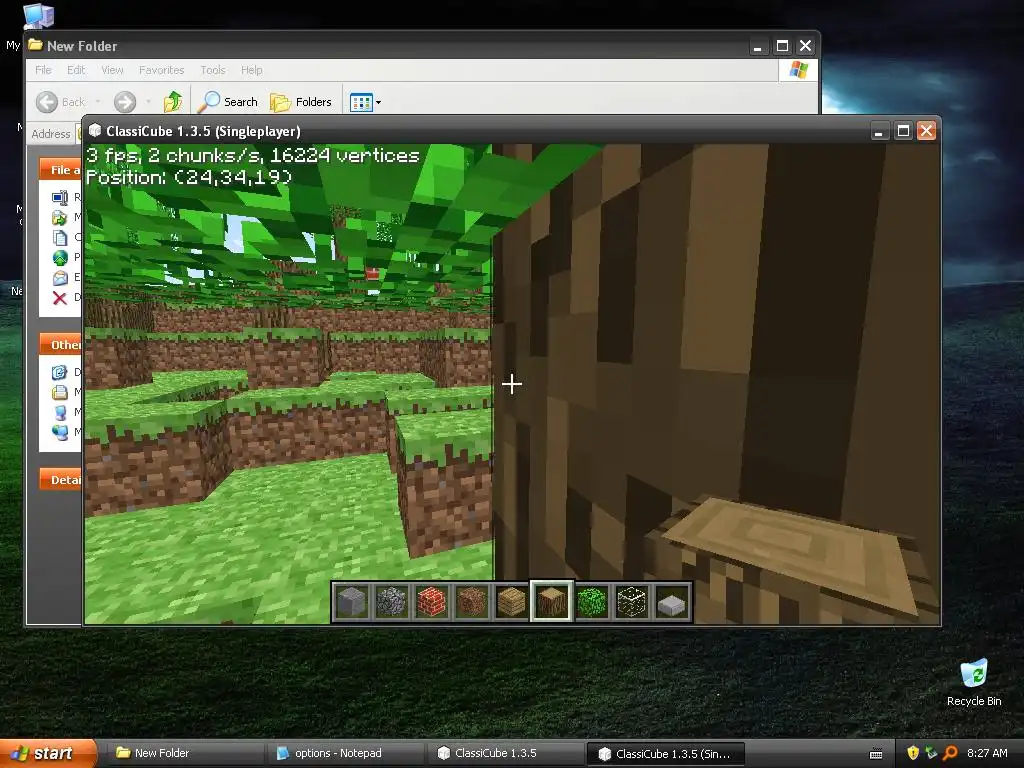Open the Edit menu in New Folder

tap(76, 70)
